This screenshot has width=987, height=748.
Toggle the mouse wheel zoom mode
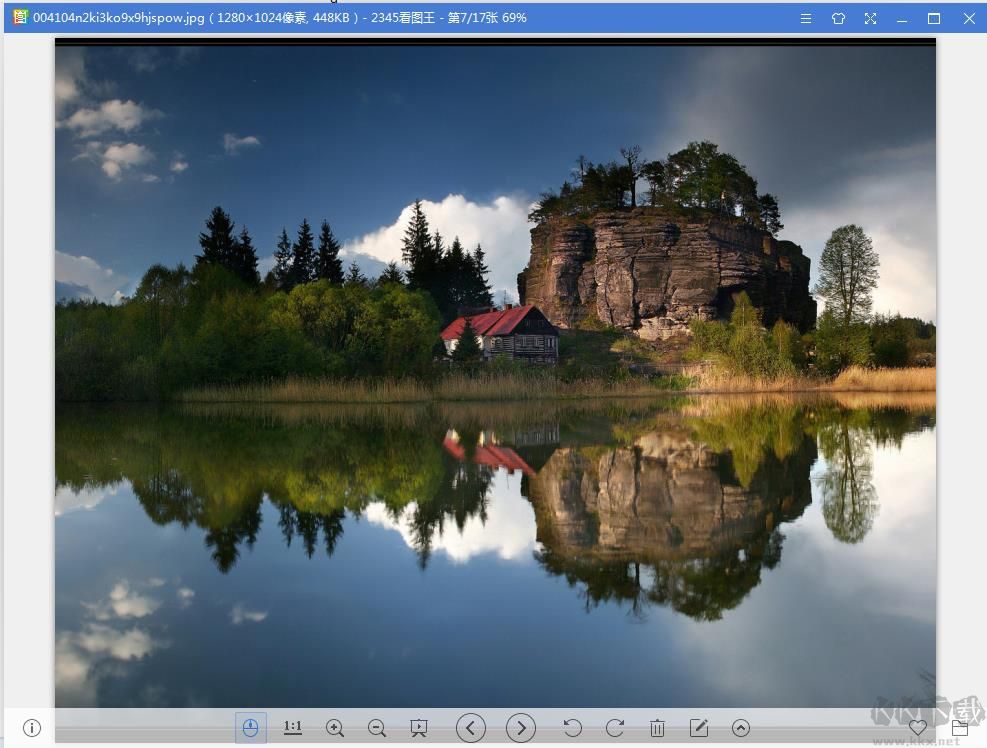pyautogui.click(x=251, y=728)
